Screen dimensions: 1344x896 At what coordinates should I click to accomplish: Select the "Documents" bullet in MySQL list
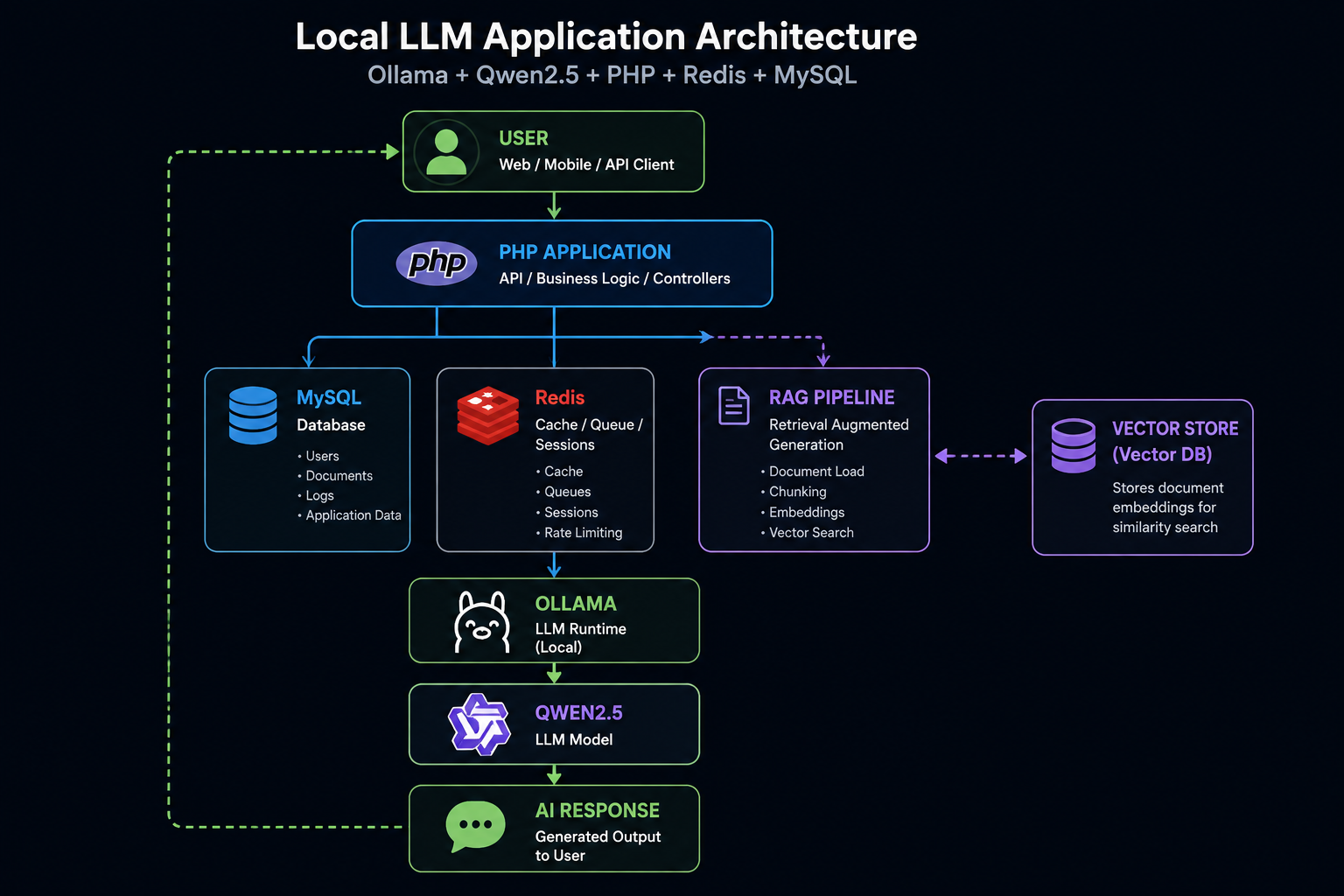click(x=335, y=476)
